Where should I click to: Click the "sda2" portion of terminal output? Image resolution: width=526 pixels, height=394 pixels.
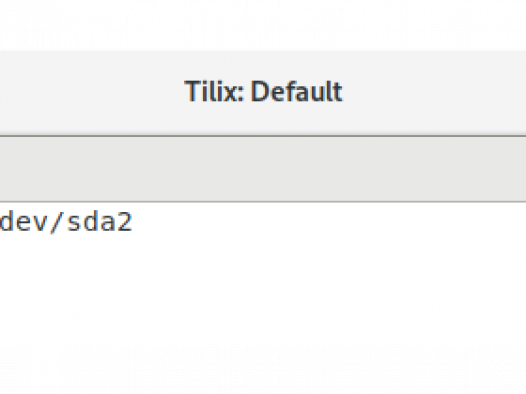coord(100,222)
